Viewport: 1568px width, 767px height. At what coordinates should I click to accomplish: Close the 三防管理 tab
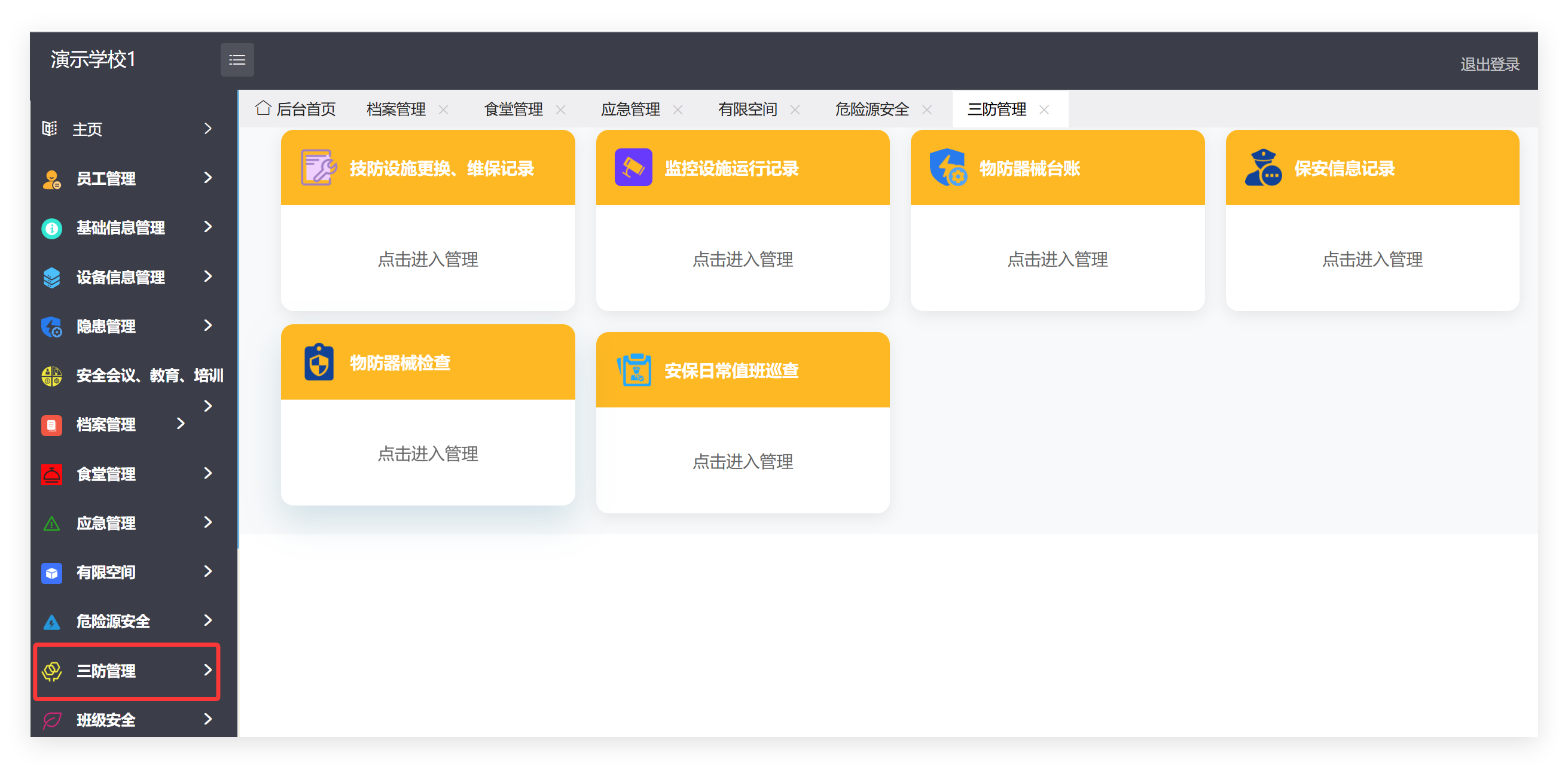1044,110
